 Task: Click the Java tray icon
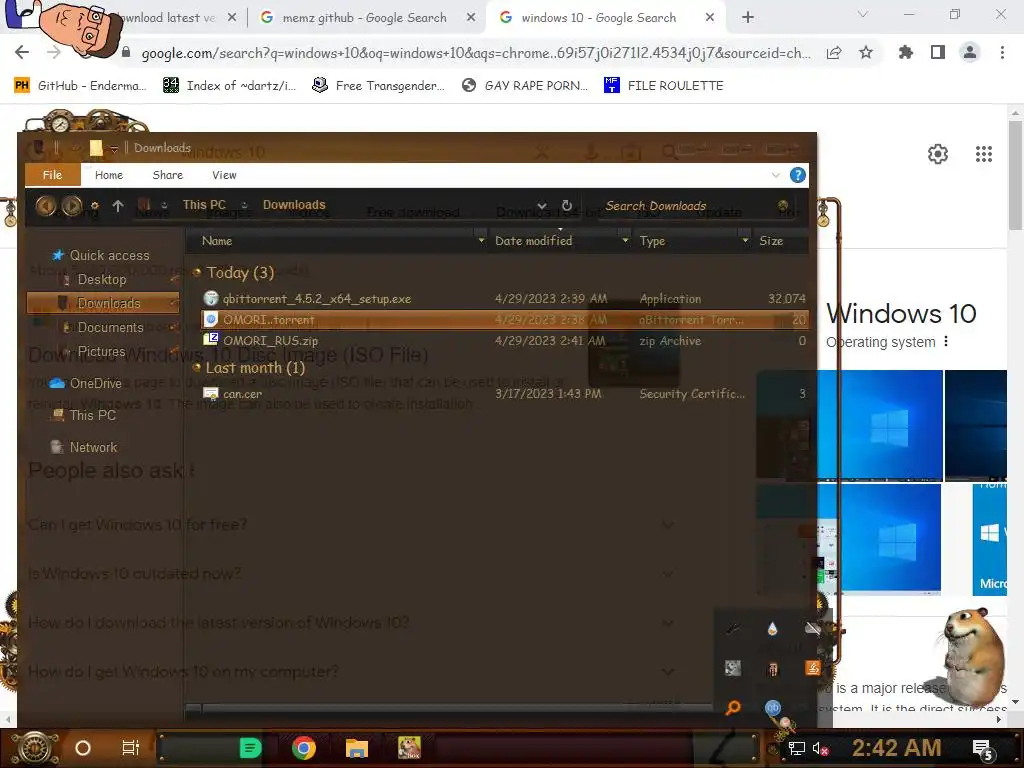(812, 667)
